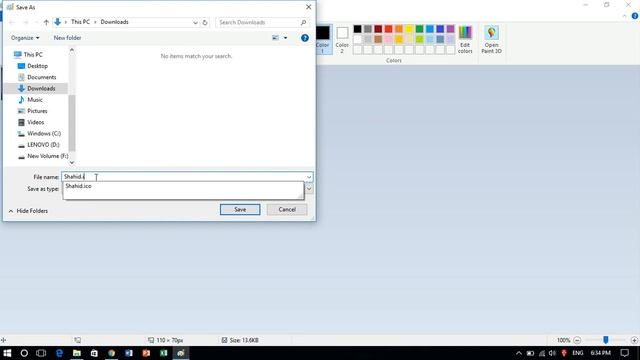This screenshot has width=640, height=360.
Task: Open the Edit colors dialog
Action: coord(465,39)
